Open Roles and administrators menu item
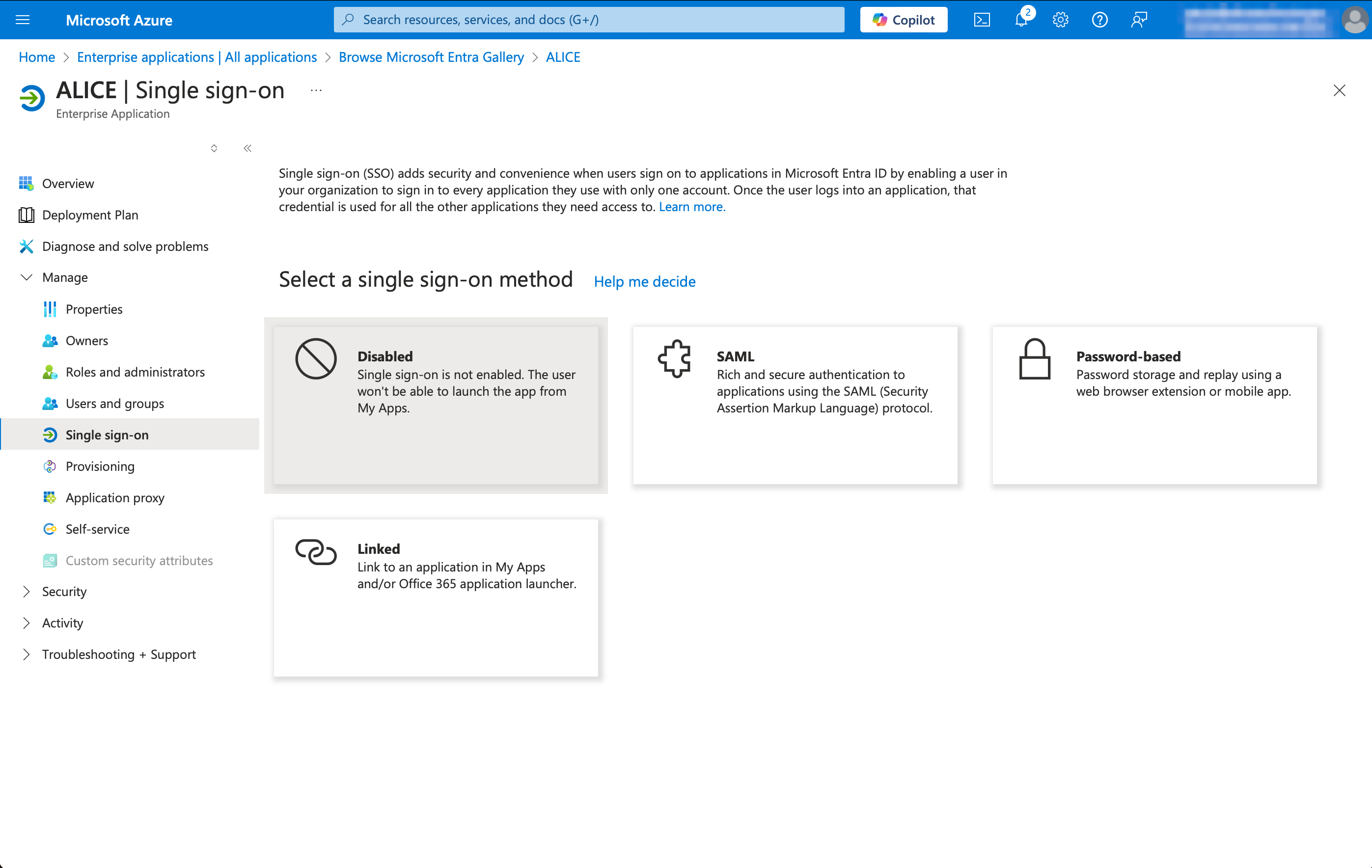Viewport: 1372px width, 868px height. tap(130, 372)
